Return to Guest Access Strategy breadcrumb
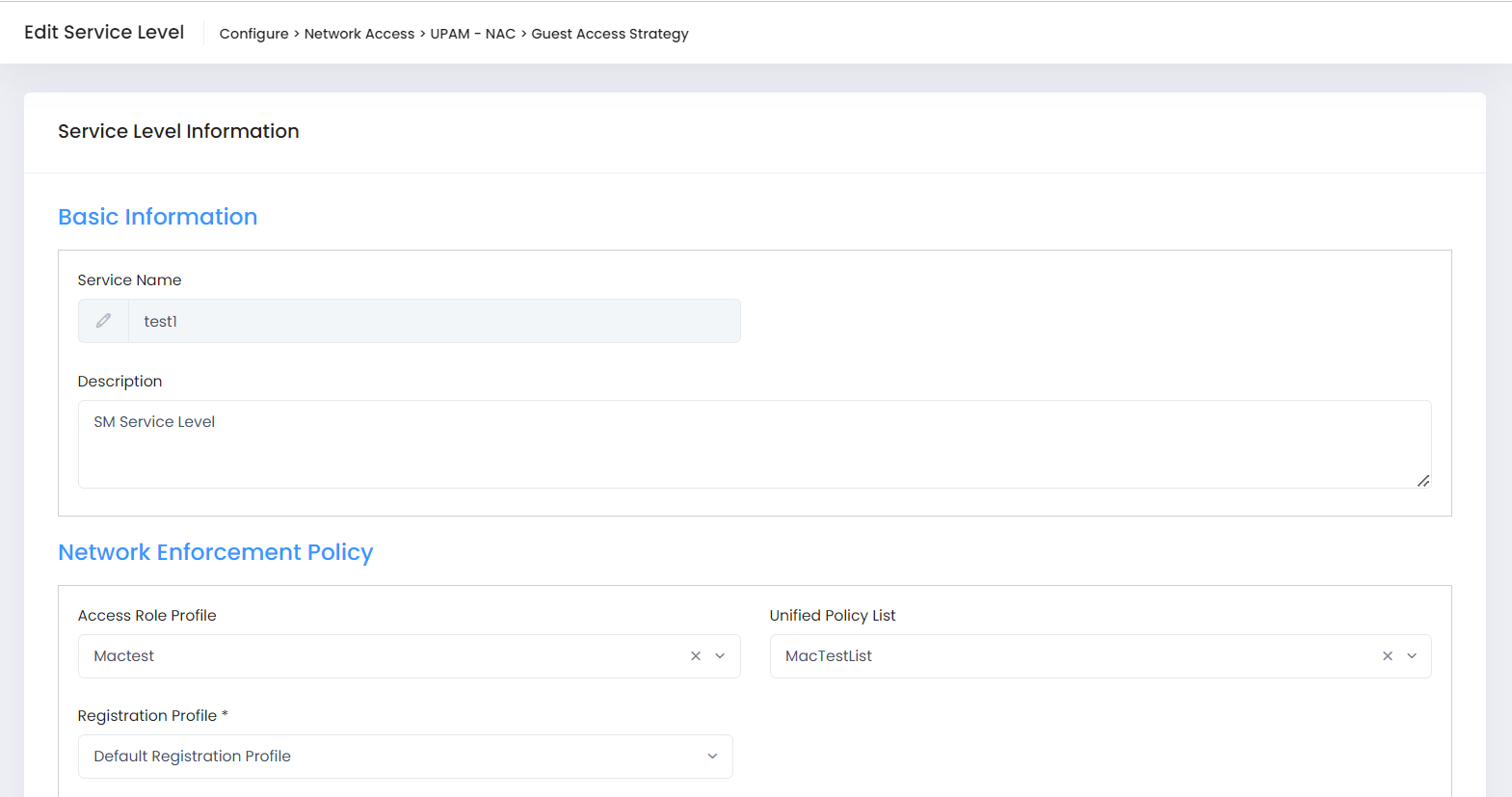This screenshot has height=797, width=1512. click(609, 34)
